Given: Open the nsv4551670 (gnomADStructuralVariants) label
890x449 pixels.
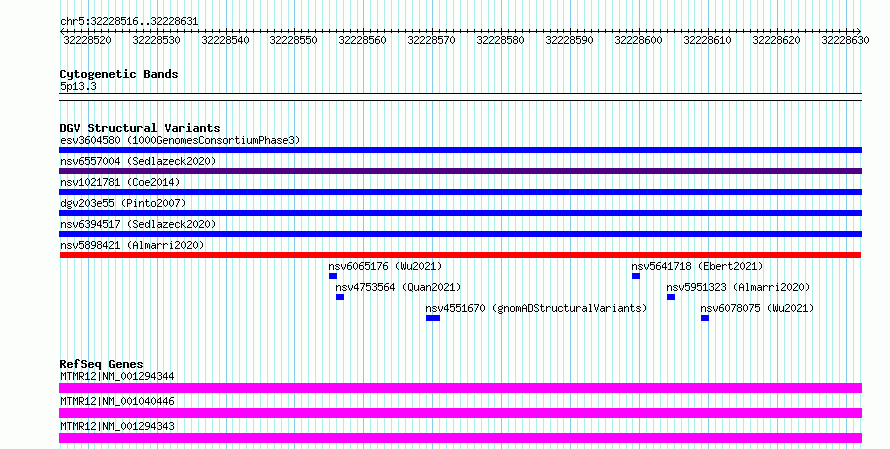Looking at the screenshot, I should (x=536, y=308).
